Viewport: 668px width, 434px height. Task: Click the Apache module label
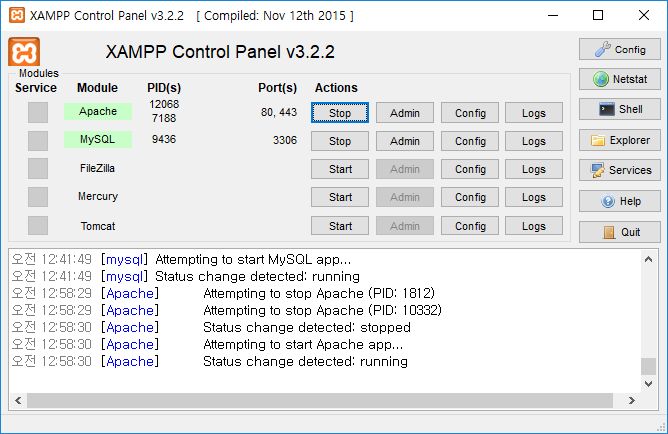(x=98, y=111)
